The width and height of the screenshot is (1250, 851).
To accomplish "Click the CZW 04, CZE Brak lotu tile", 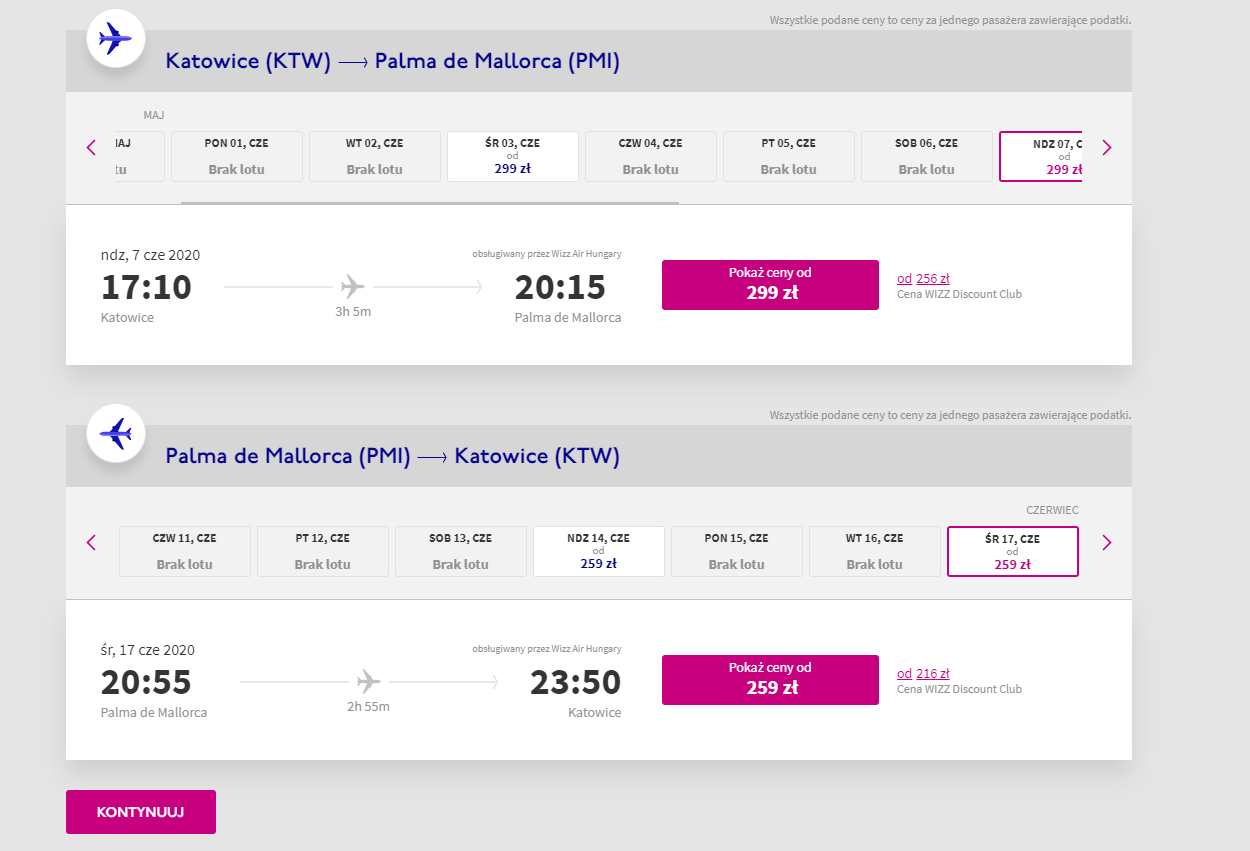I will 650,156.
